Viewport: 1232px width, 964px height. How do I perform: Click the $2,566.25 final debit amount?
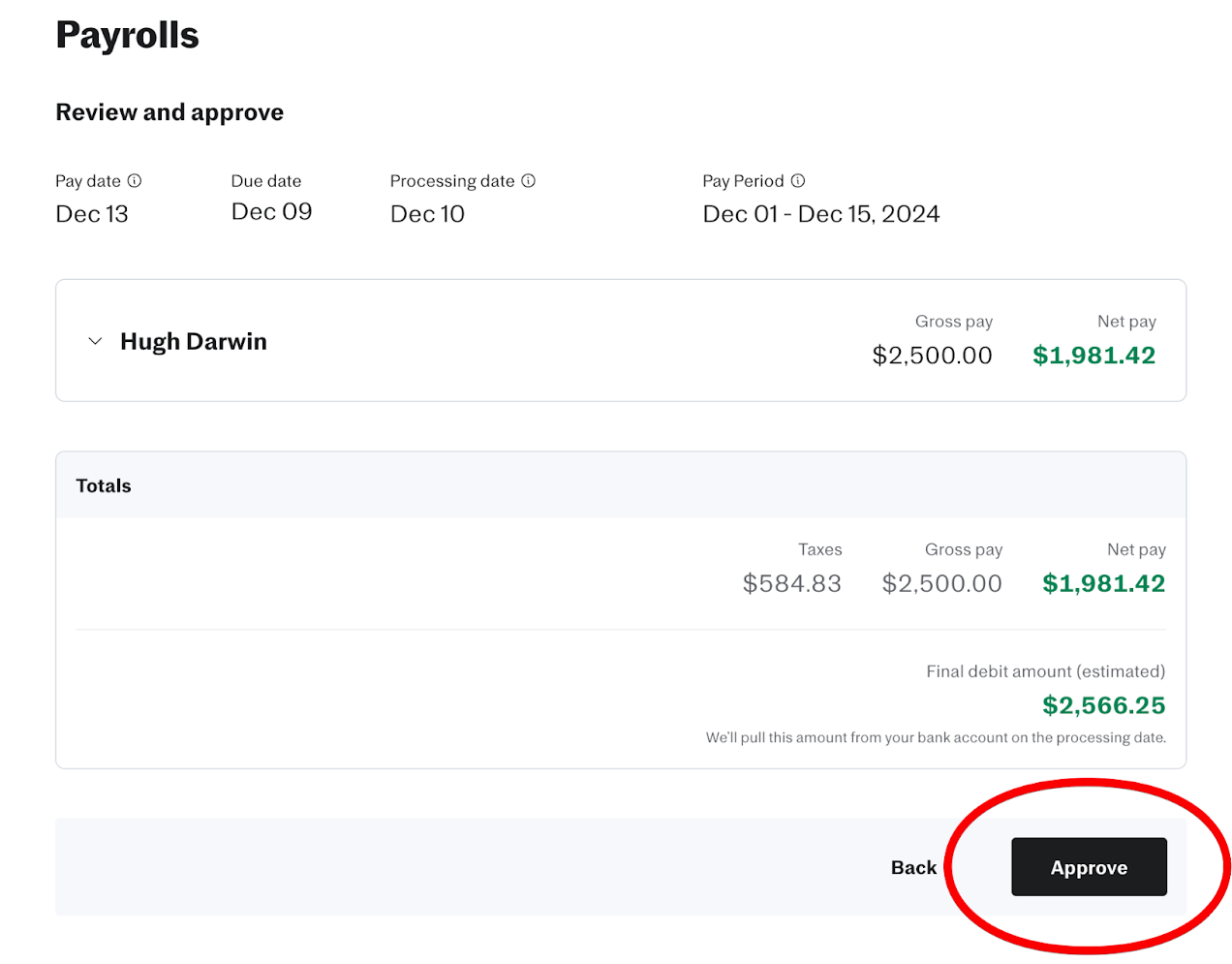pos(1103,705)
